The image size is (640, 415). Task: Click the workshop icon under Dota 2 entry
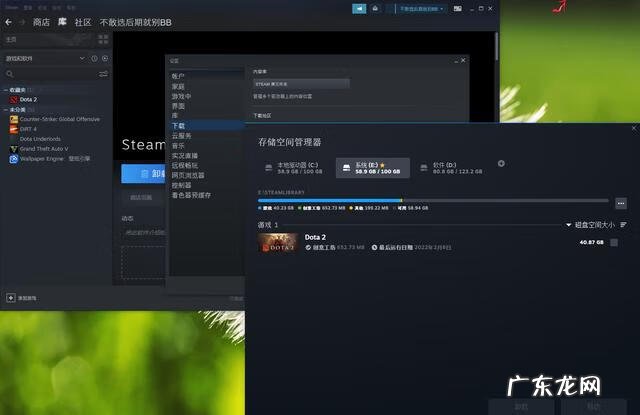(308, 247)
